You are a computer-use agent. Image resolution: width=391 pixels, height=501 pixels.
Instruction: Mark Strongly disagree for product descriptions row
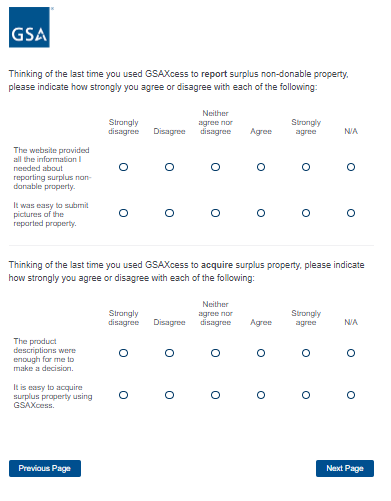click(x=123, y=353)
